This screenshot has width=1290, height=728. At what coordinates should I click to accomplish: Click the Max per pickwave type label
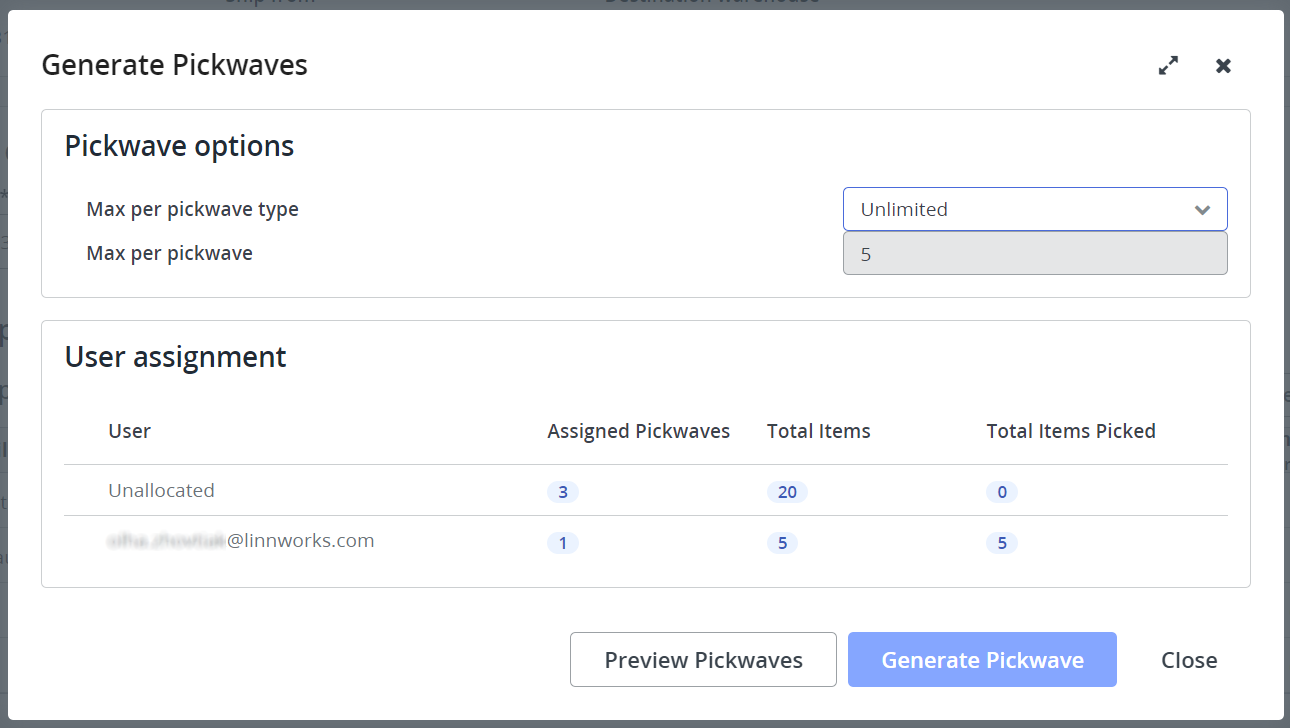(192, 209)
